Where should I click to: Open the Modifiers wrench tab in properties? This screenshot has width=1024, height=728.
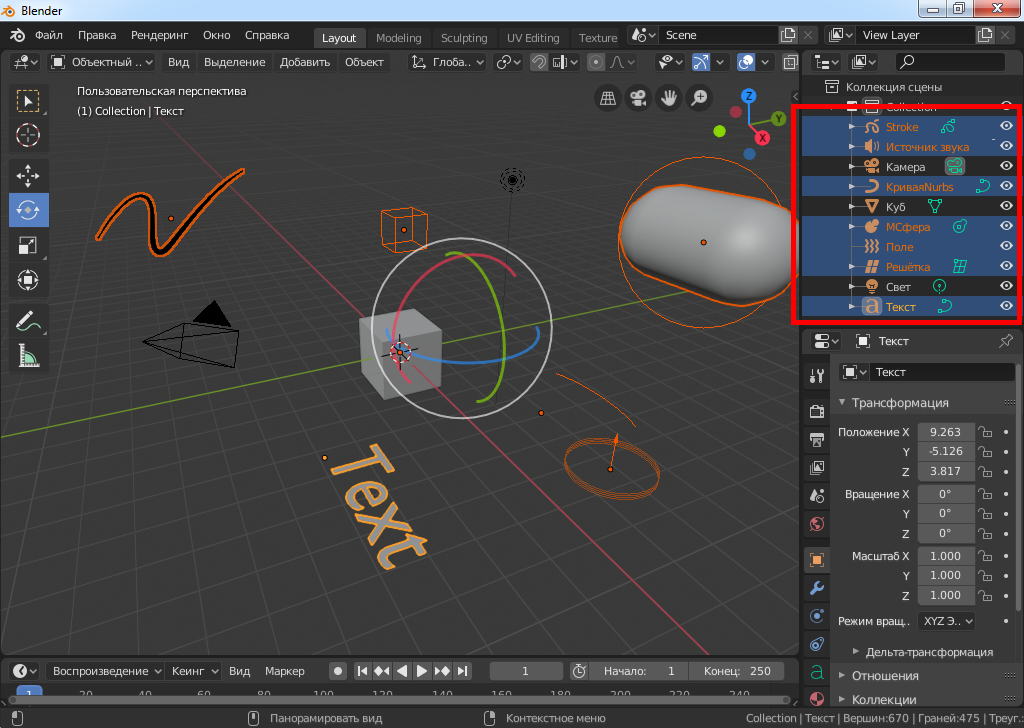click(817, 587)
